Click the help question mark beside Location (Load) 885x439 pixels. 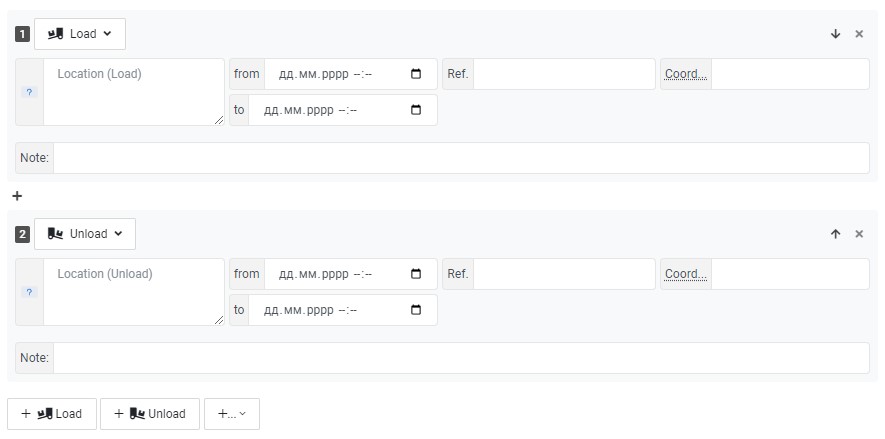pyautogui.click(x=29, y=92)
